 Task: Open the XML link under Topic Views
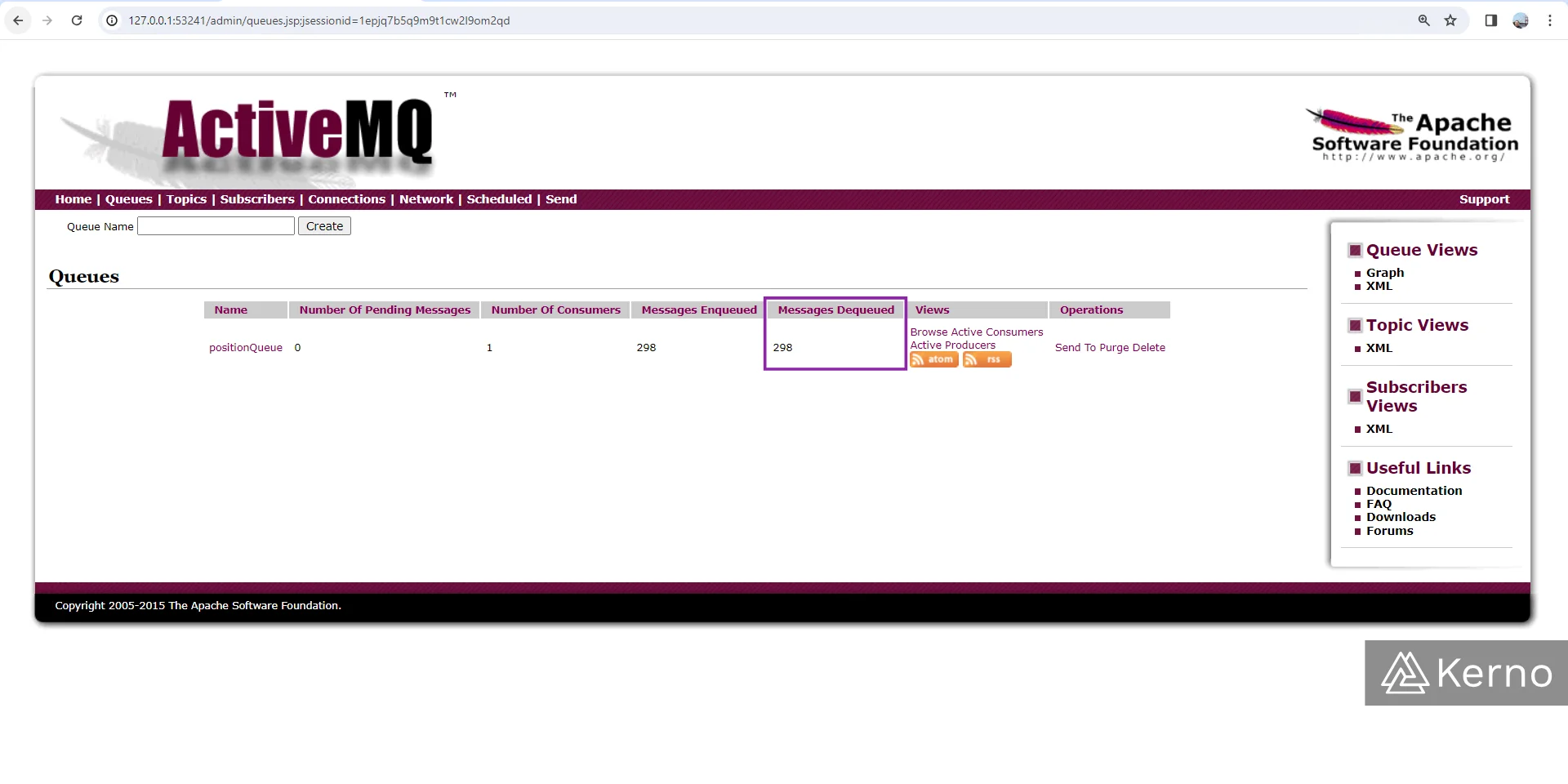(x=1379, y=348)
